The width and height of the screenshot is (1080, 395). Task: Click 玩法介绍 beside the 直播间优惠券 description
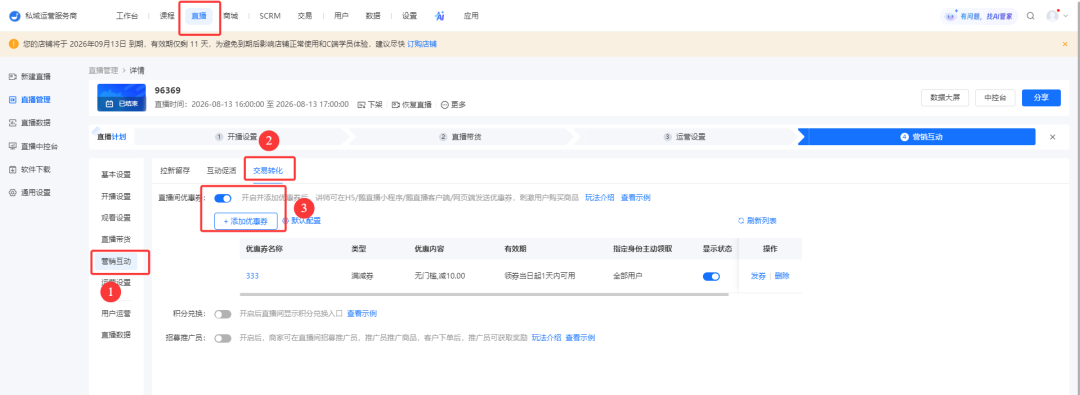tap(600, 198)
